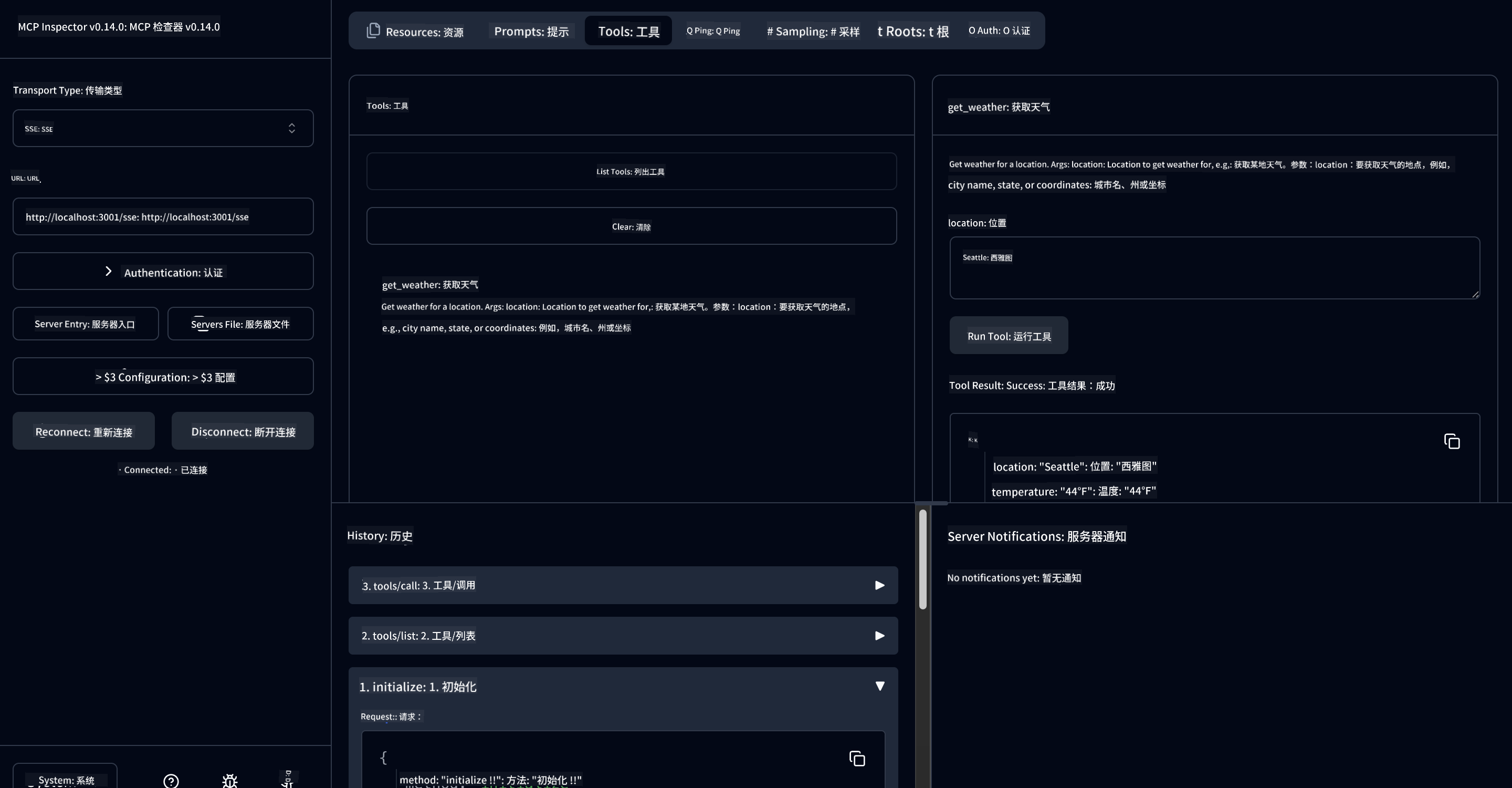
Task: Click the Tool Result: Success label
Action: 1032,385
